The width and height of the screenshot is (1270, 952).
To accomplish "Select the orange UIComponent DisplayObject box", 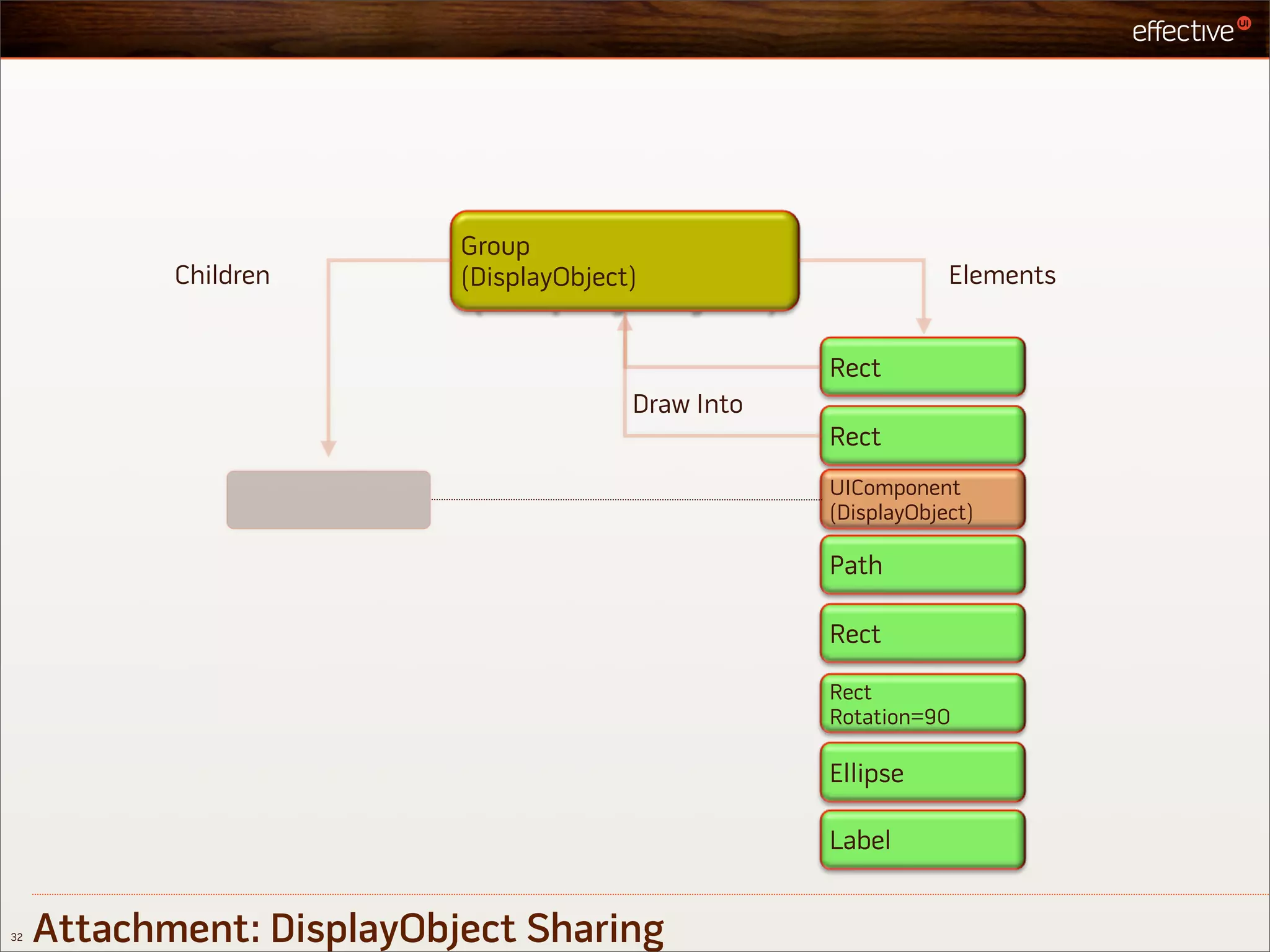I will [922, 500].
